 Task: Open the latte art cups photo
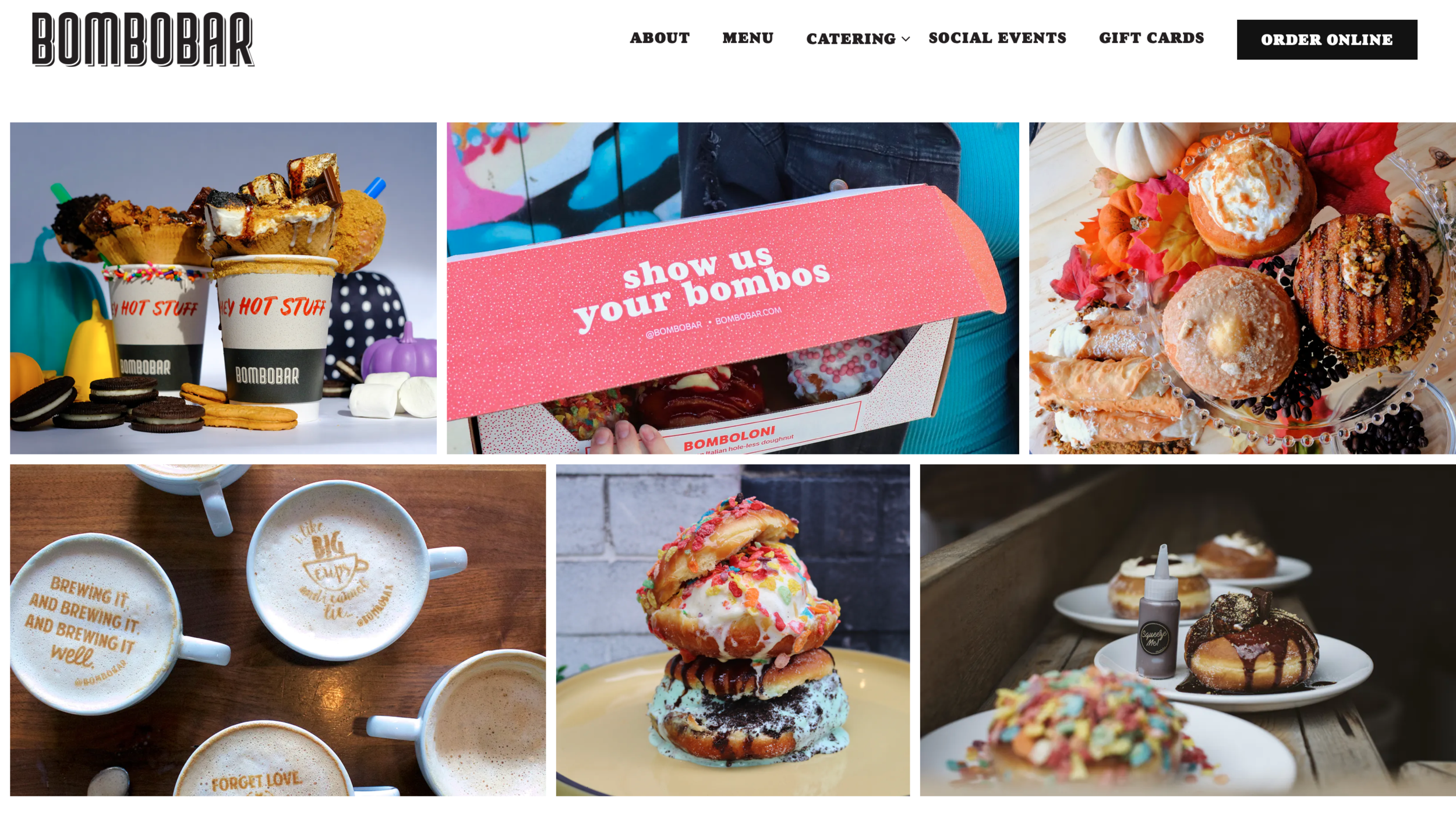coord(278,630)
